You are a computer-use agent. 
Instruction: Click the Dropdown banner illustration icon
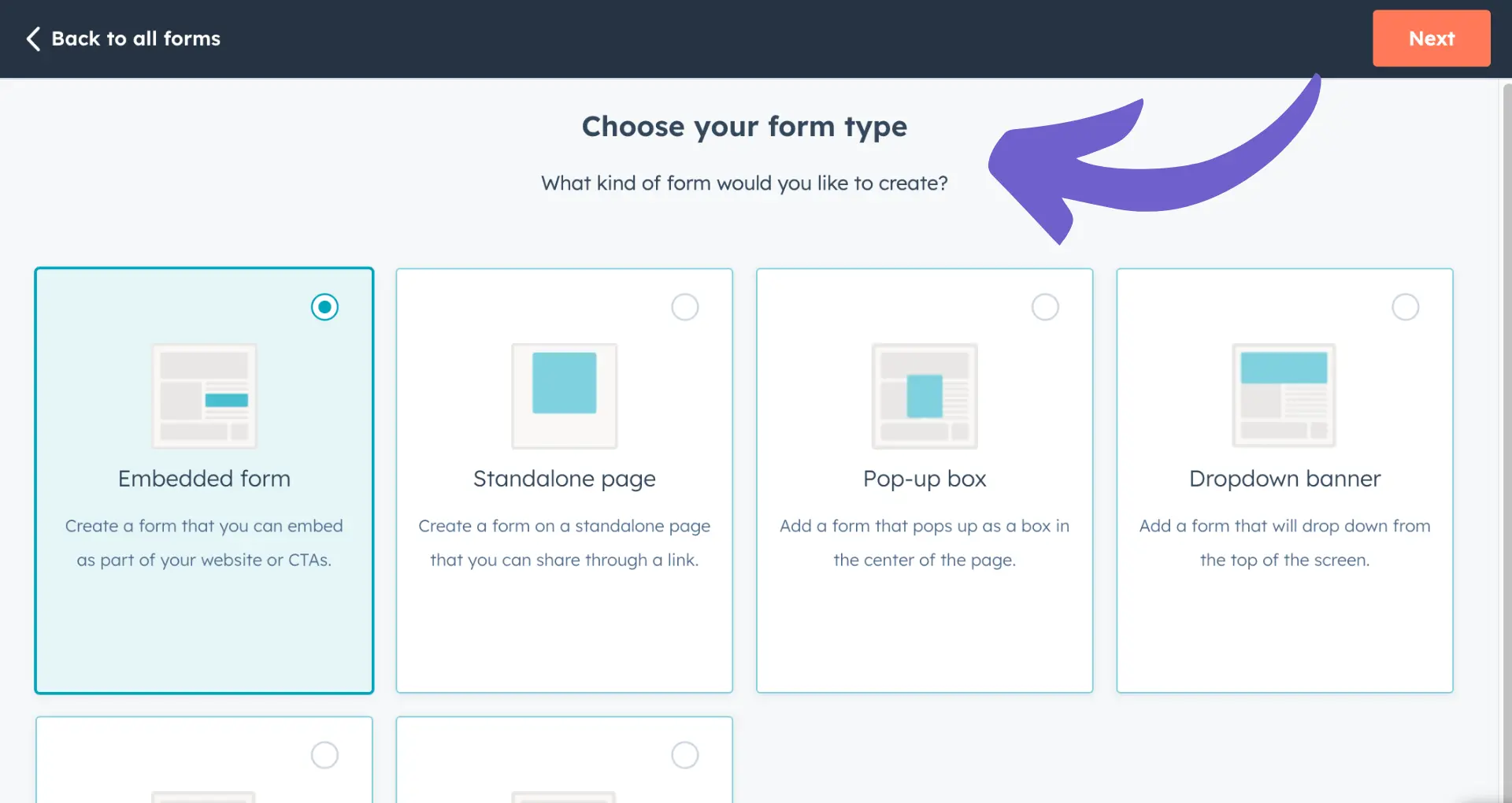(1284, 396)
